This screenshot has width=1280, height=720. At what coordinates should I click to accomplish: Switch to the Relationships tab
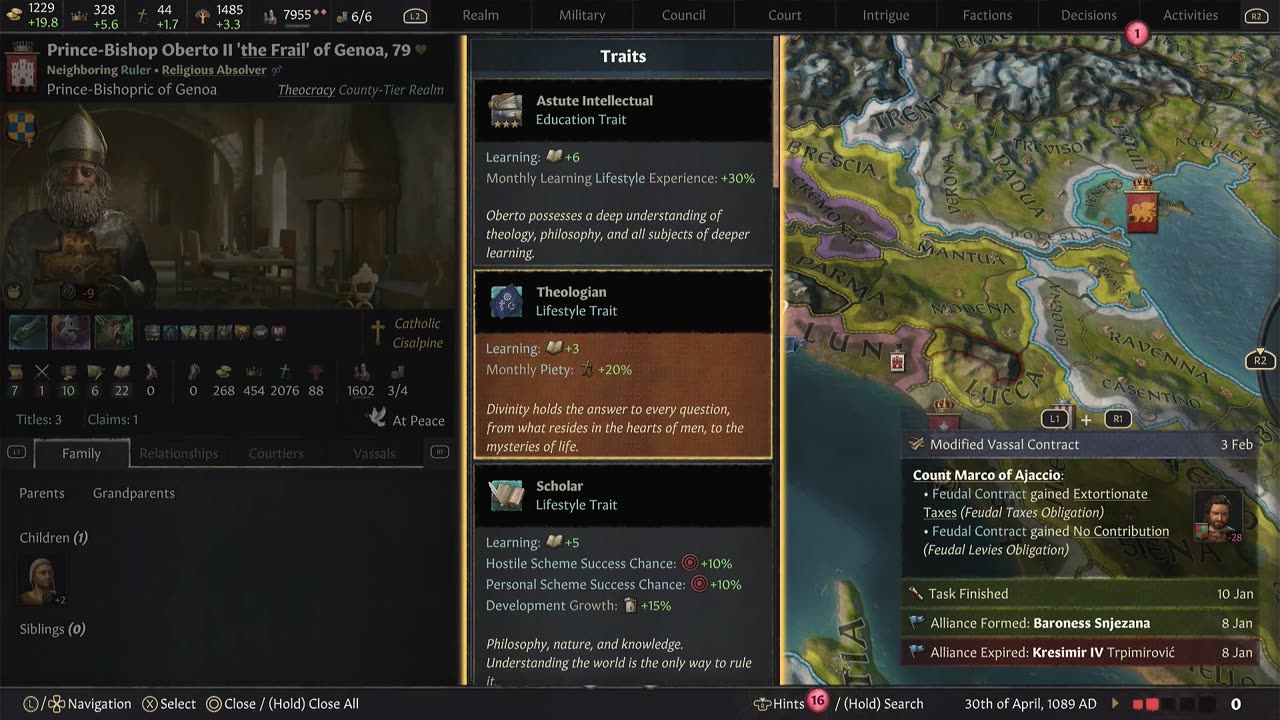point(178,453)
